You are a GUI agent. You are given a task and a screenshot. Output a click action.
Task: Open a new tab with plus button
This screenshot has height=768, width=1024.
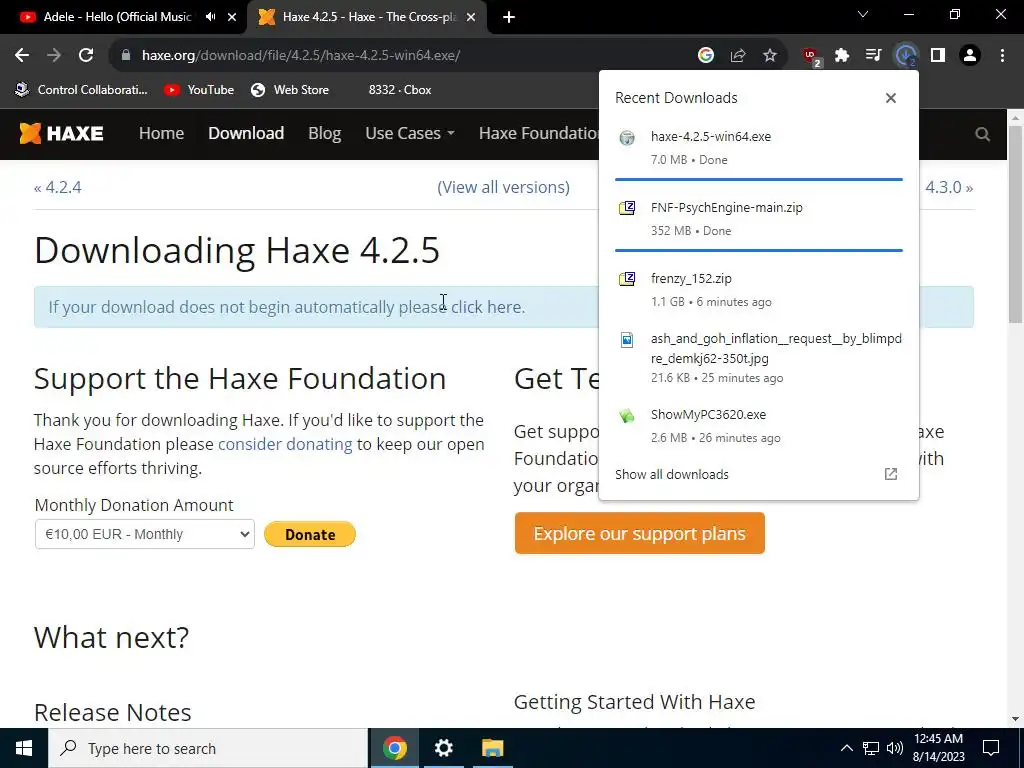[509, 17]
